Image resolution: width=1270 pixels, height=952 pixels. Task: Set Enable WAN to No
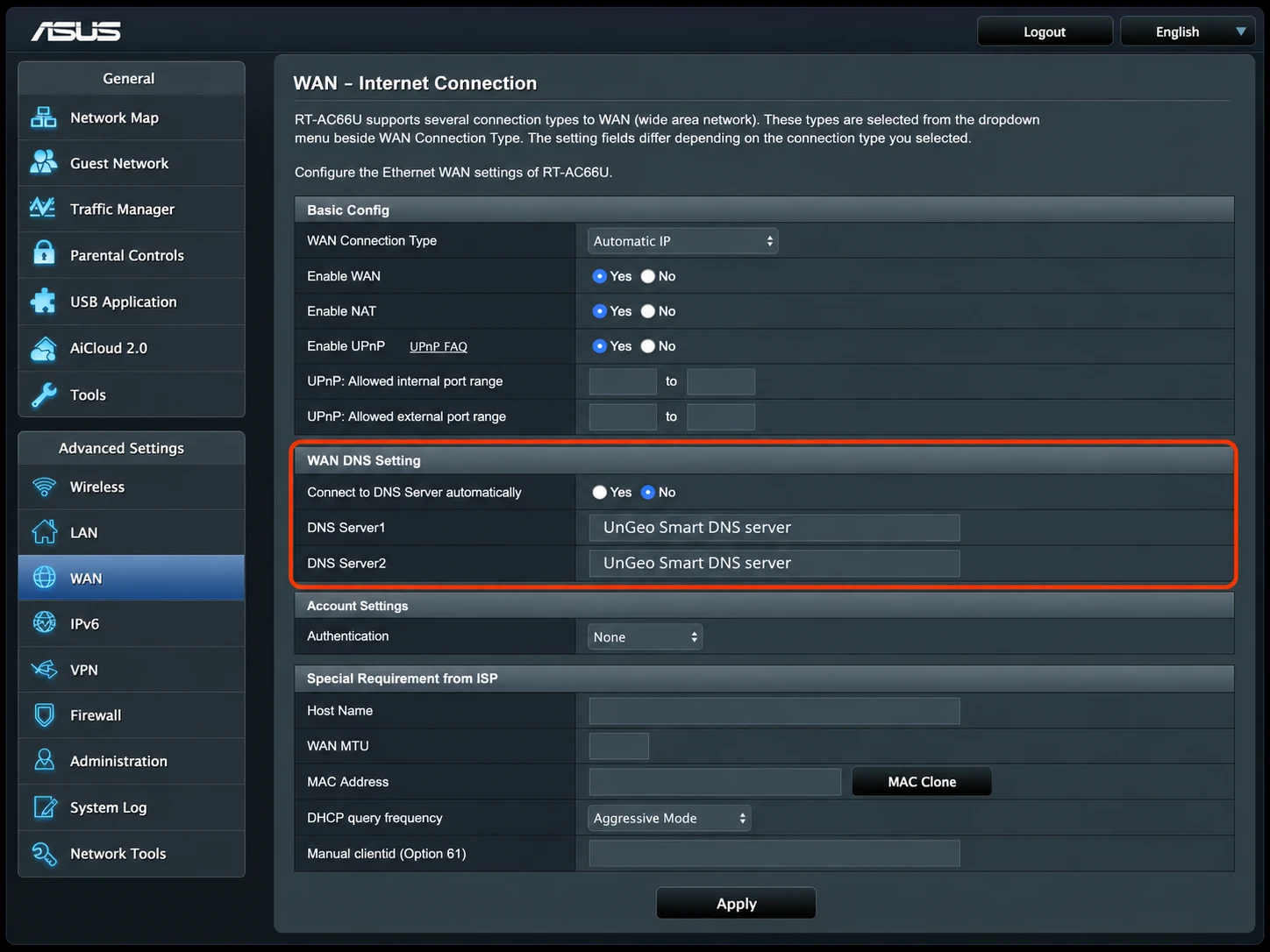click(648, 276)
